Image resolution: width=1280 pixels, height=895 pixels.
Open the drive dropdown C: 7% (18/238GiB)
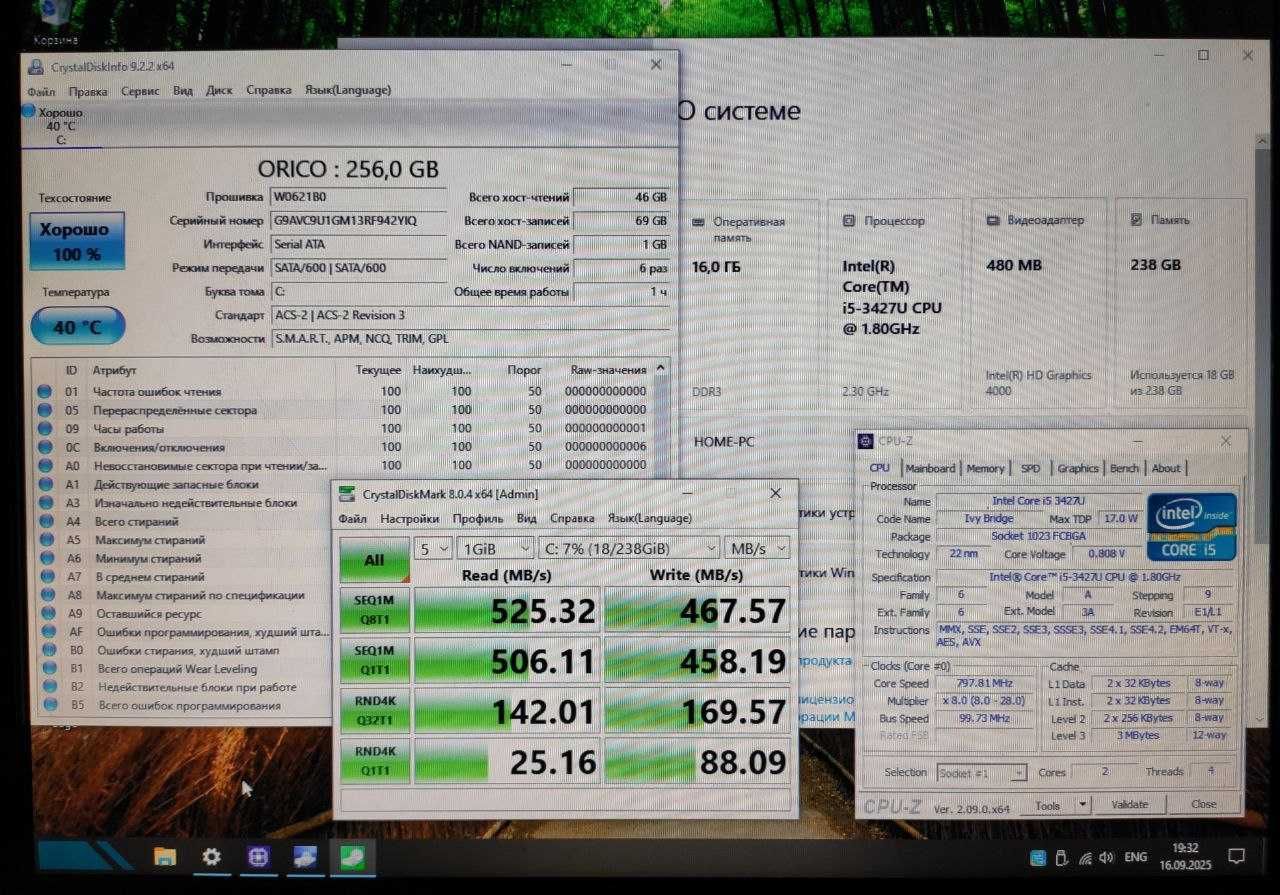coord(629,548)
